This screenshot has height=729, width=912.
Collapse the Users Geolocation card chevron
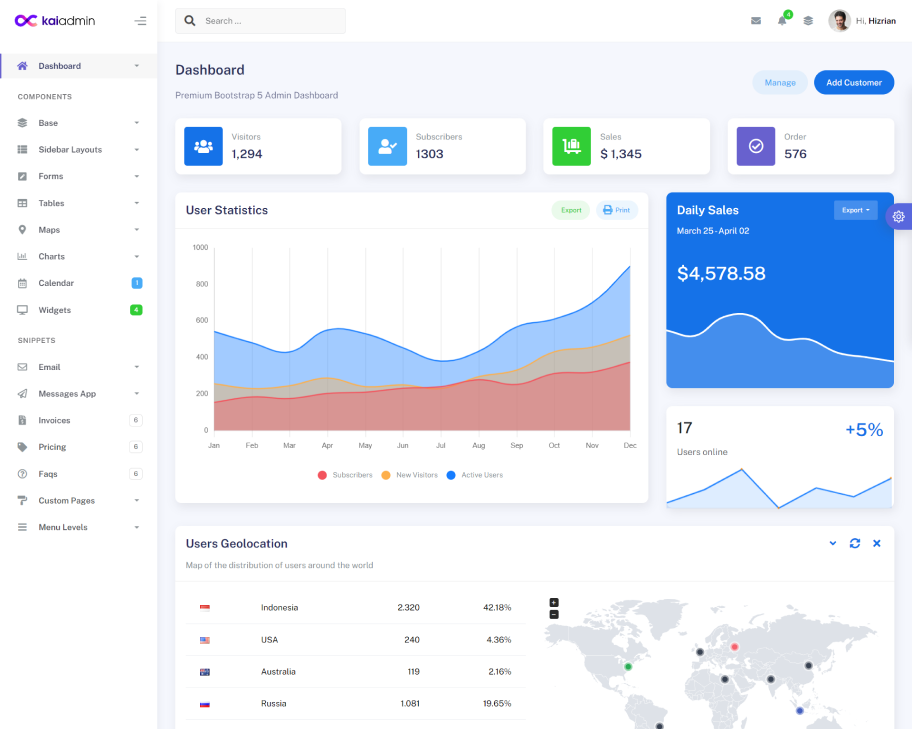coord(833,543)
